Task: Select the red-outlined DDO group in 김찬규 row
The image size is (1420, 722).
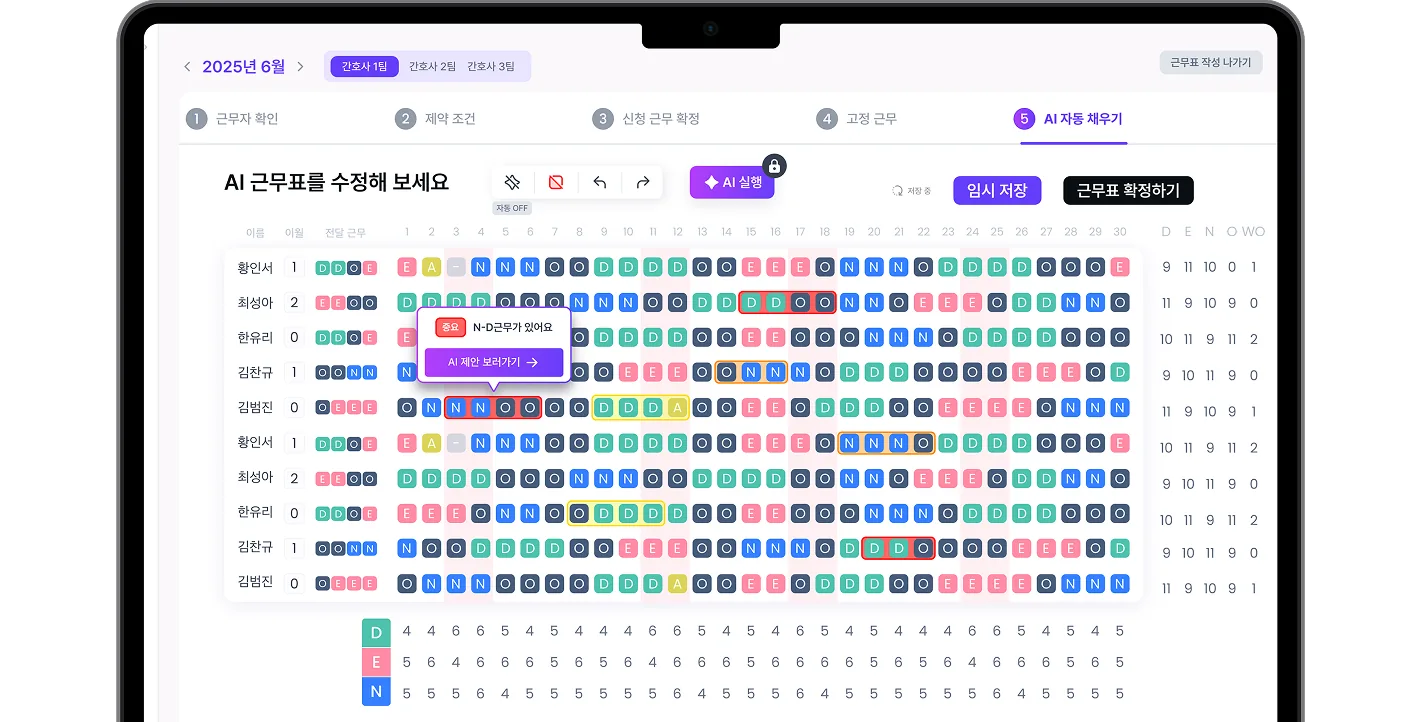Action: [898, 549]
